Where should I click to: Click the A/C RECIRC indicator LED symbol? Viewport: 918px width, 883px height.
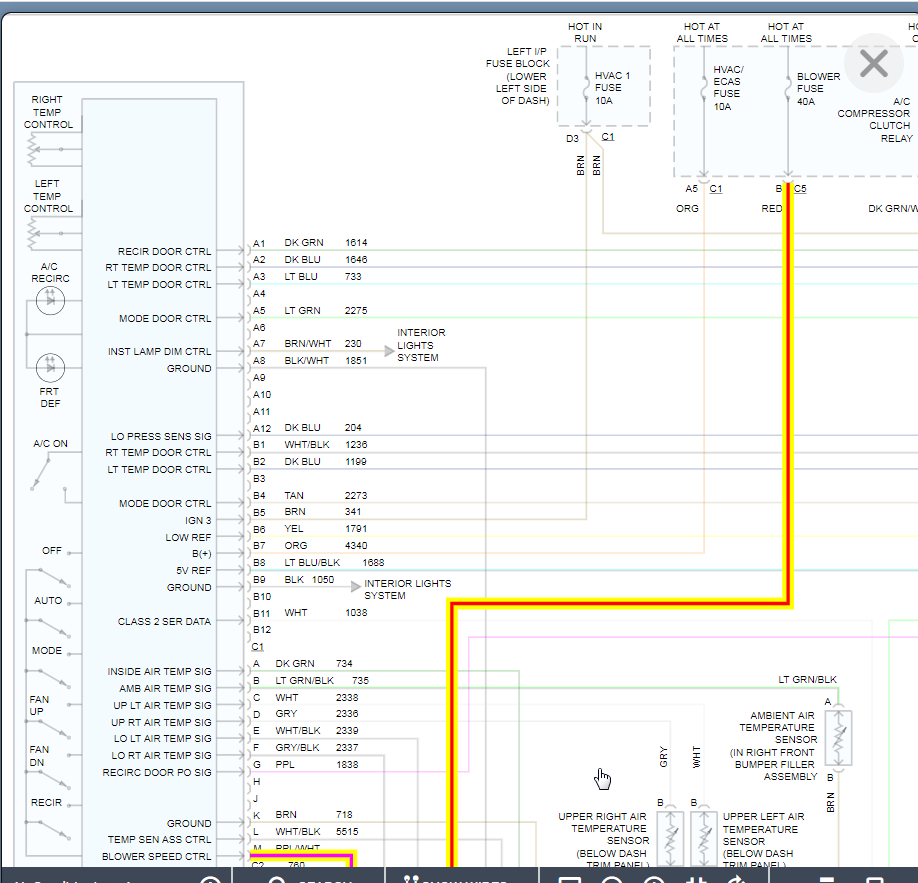pos(49,300)
